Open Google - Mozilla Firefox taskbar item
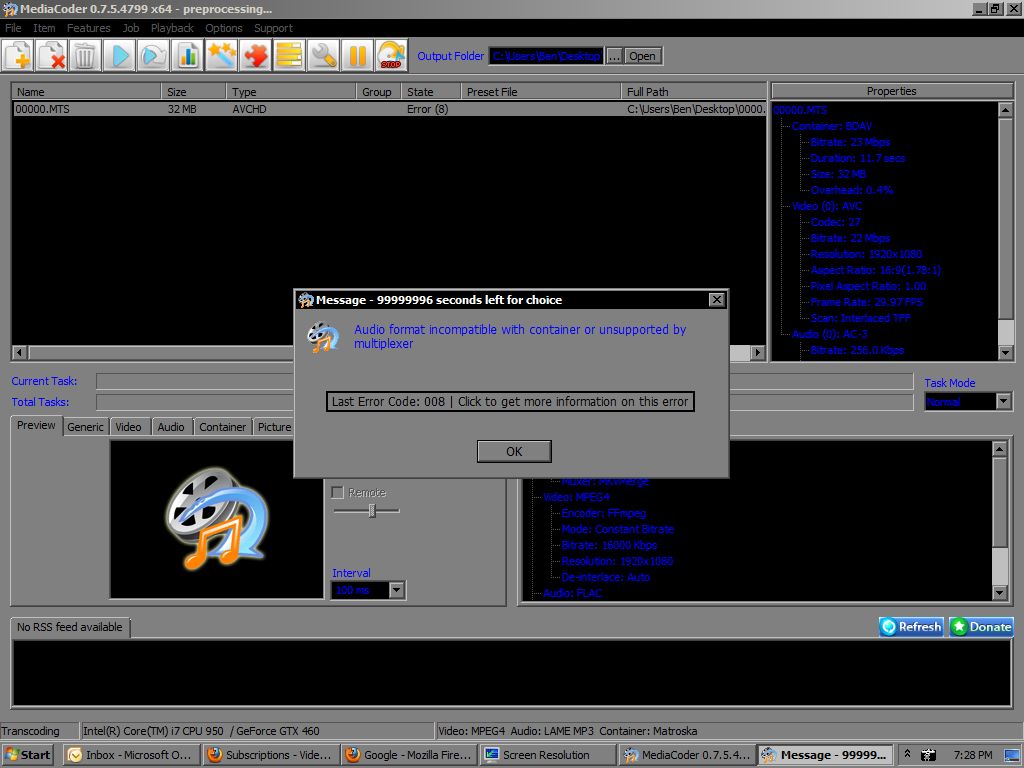This screenshot has width=1024, height=768. (x=409, y=755)
